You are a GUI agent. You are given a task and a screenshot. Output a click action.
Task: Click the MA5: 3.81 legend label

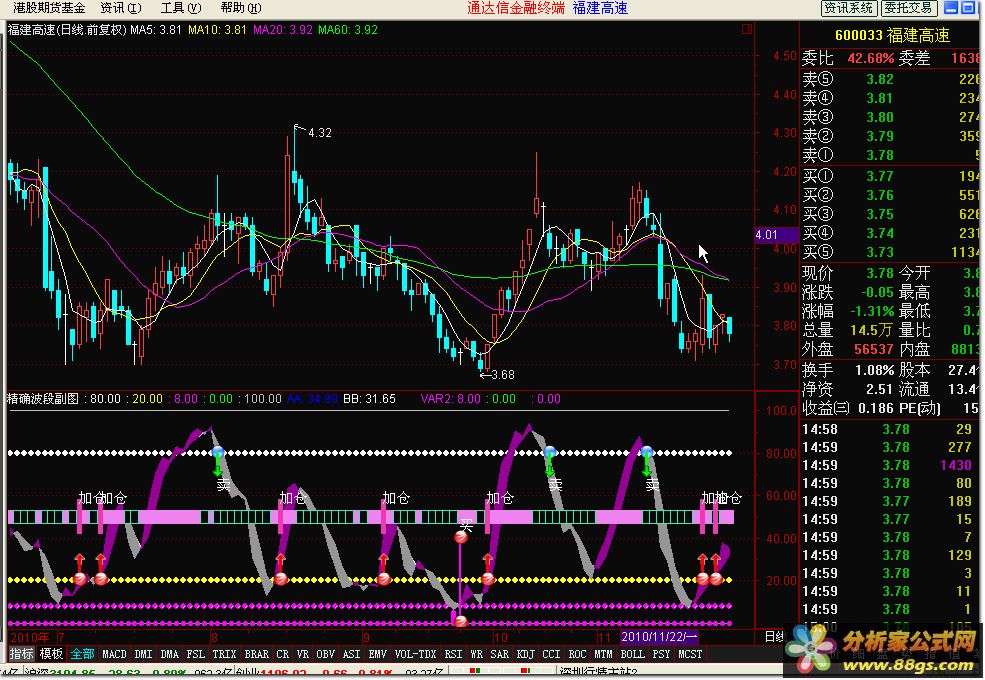tap(156, 30)
